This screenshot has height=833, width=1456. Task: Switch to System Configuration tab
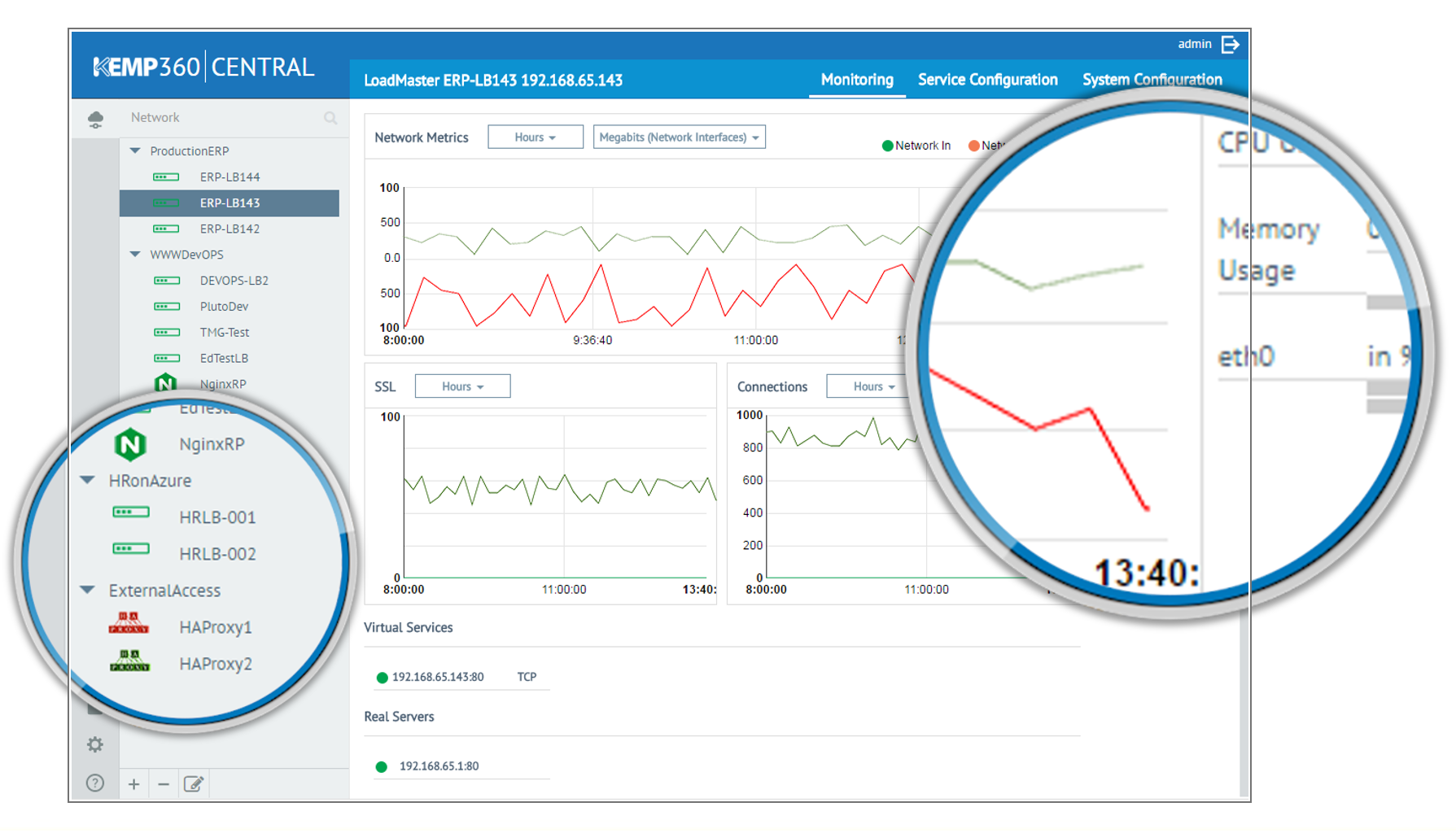click(1152, 80)
